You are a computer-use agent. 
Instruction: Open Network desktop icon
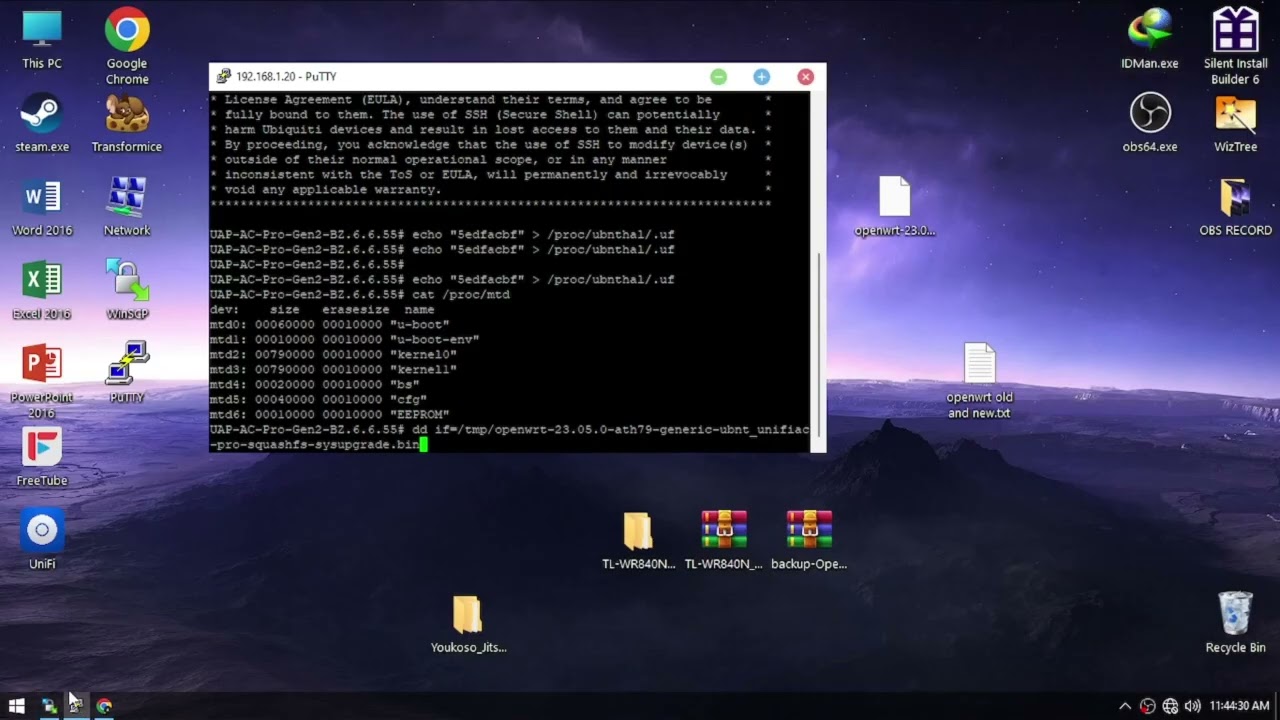click(x=127, y=207)
